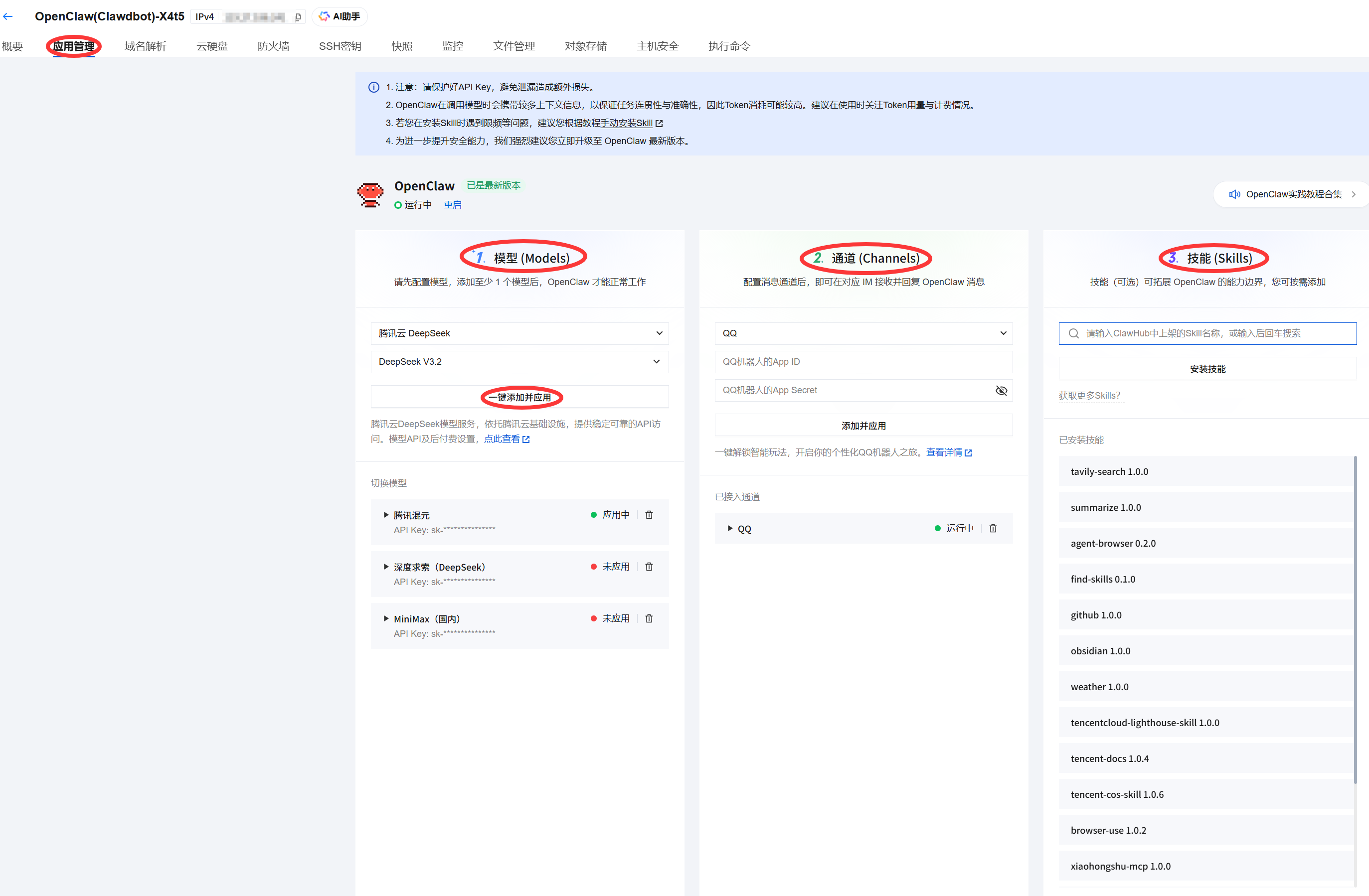Focus the ClawHub Skill search field

tap(1207, 333)
